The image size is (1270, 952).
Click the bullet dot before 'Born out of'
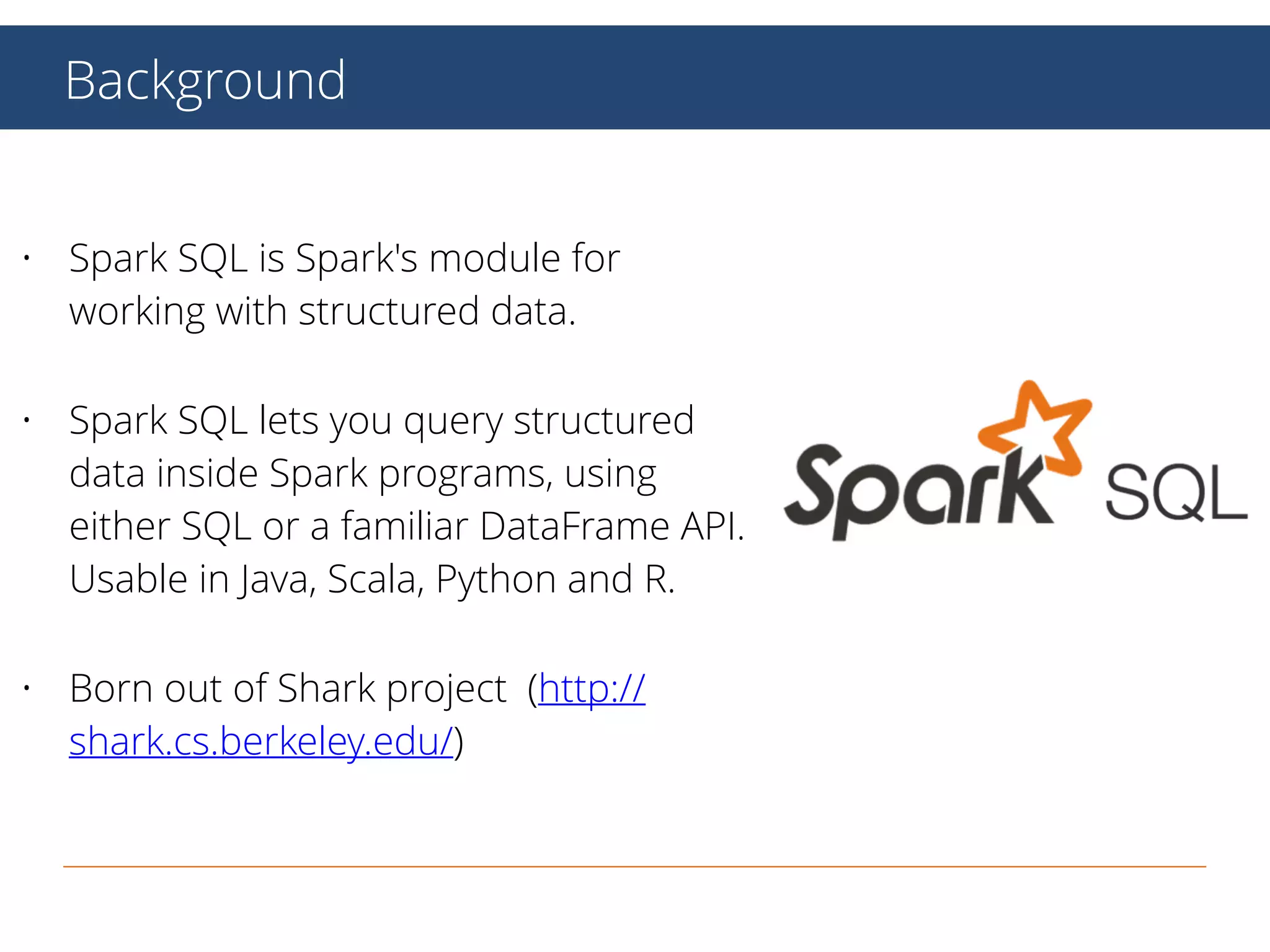point(27,688)
